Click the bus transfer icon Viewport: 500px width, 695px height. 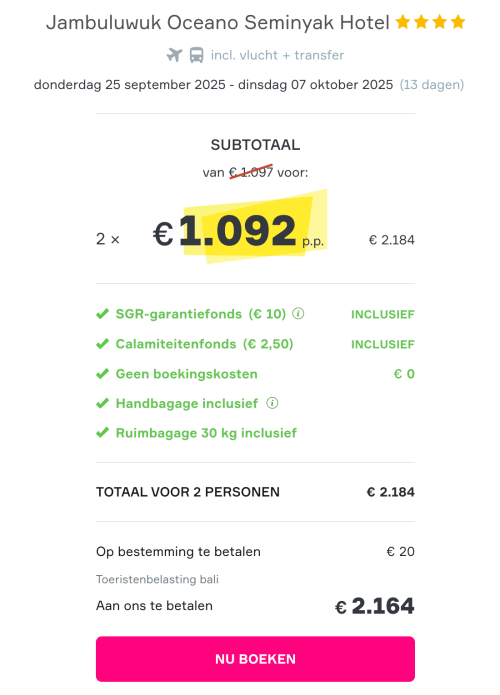(197, 55)
